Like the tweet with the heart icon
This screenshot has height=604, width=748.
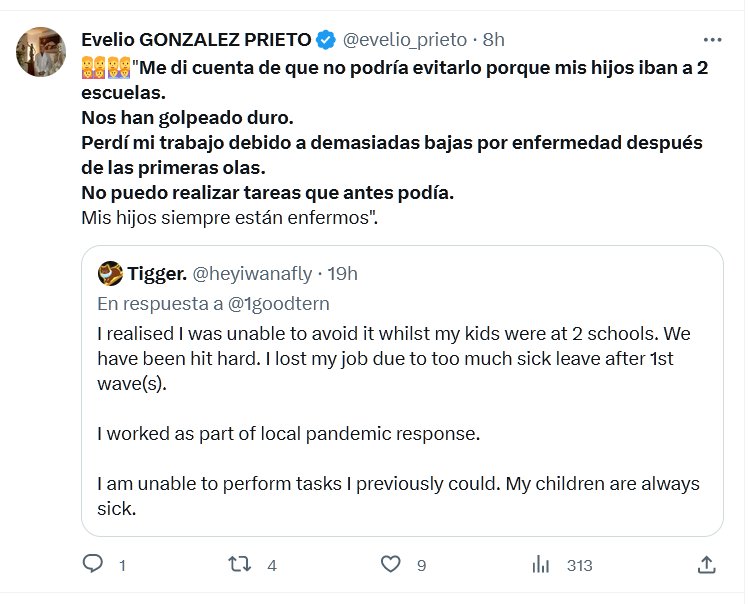click(391, 565)
